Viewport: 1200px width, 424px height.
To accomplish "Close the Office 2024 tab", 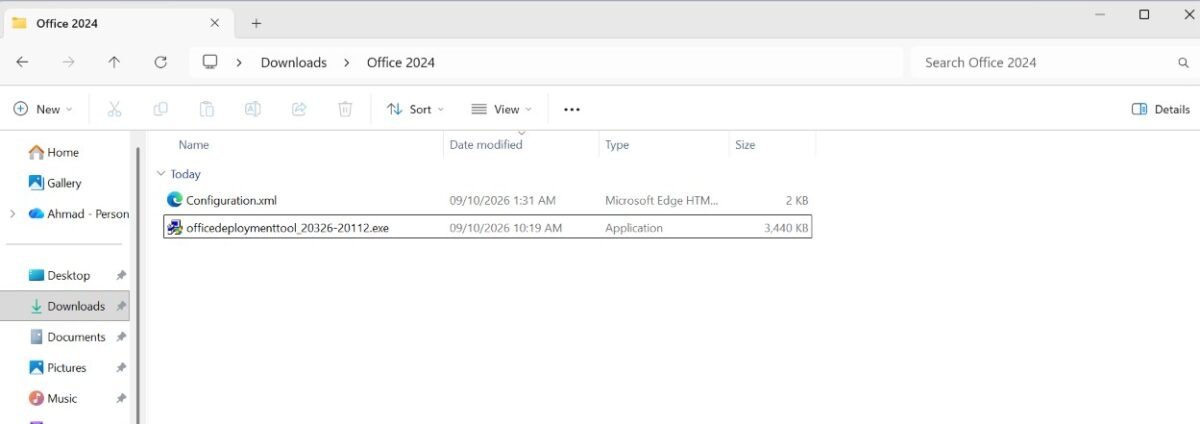I will (215, 23).
